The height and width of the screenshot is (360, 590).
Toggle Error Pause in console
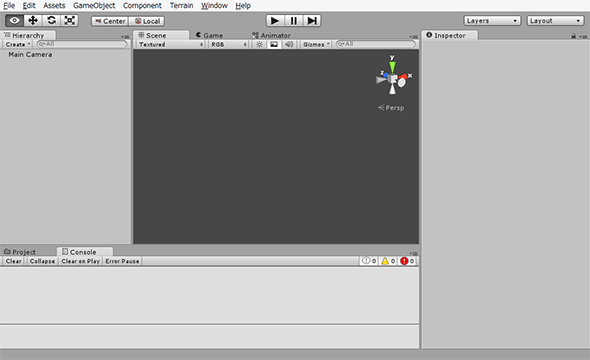122,261
